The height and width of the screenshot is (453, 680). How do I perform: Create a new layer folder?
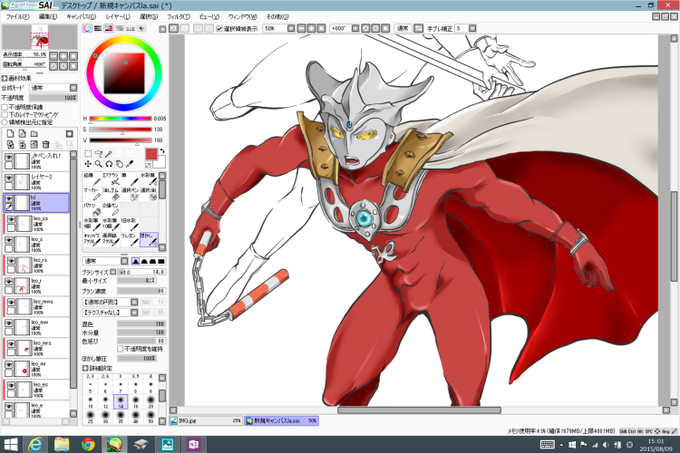[x=34, y=134]
